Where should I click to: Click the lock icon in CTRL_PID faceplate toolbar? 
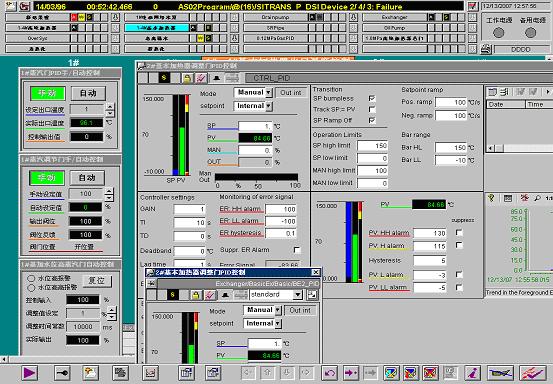click(x=187, y=78)
